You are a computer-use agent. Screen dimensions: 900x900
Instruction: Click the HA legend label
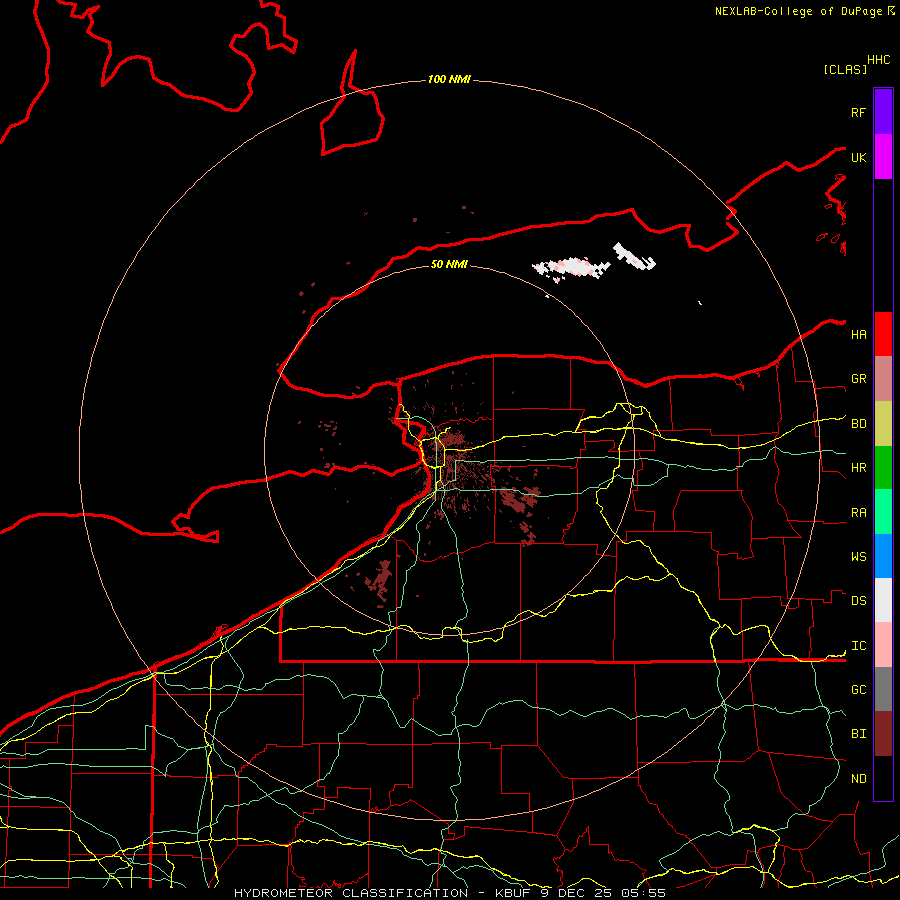(858, 335)
